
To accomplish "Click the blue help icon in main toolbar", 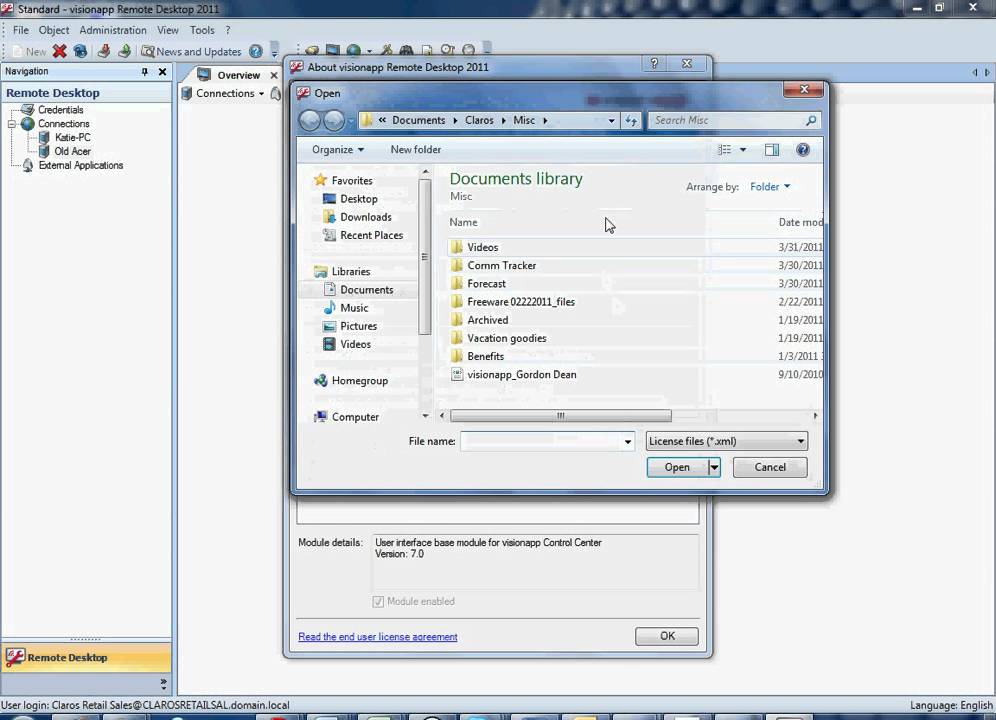I will click(255, 51).
